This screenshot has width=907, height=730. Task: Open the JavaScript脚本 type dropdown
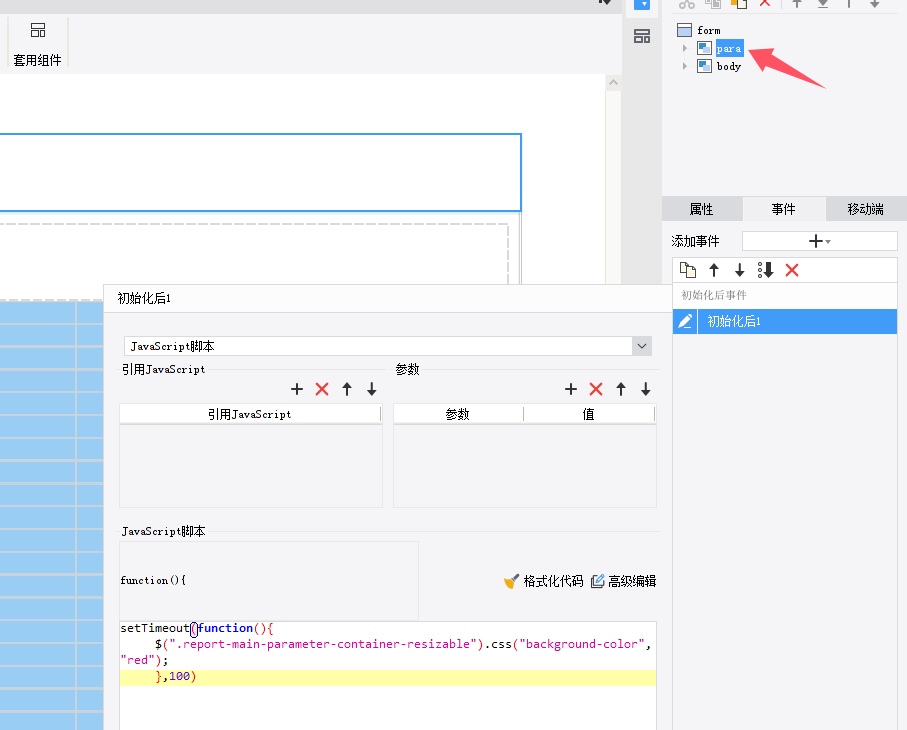point(642,346)
